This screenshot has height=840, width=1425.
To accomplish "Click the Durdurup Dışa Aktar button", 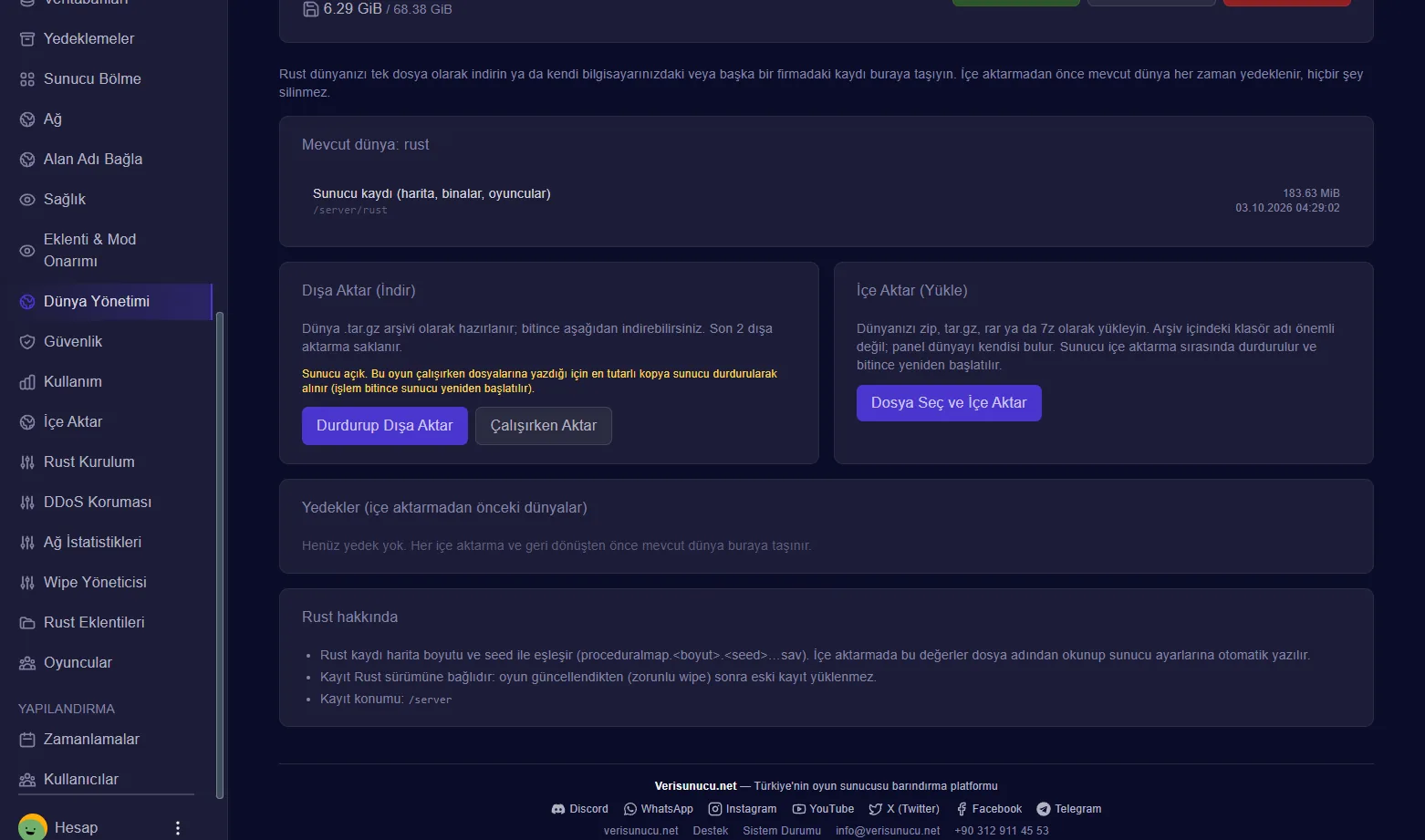I will point(385,426).
